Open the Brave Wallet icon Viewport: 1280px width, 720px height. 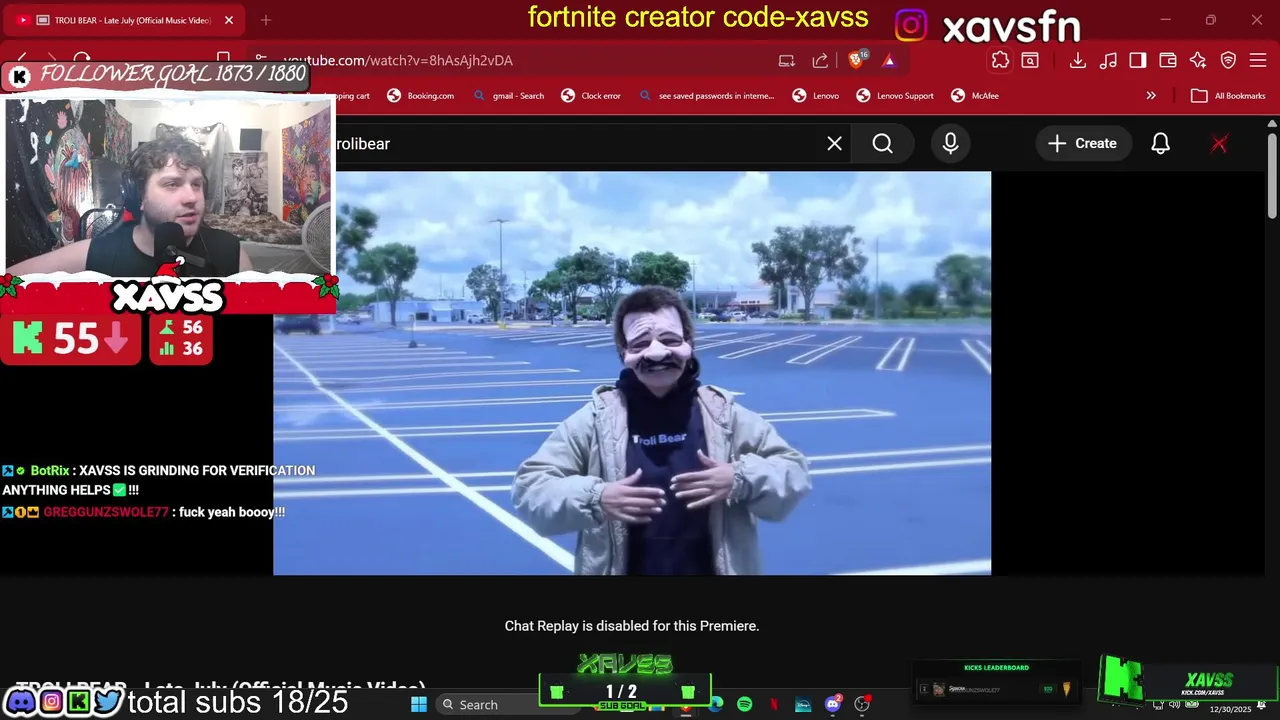click(1168, 60)
